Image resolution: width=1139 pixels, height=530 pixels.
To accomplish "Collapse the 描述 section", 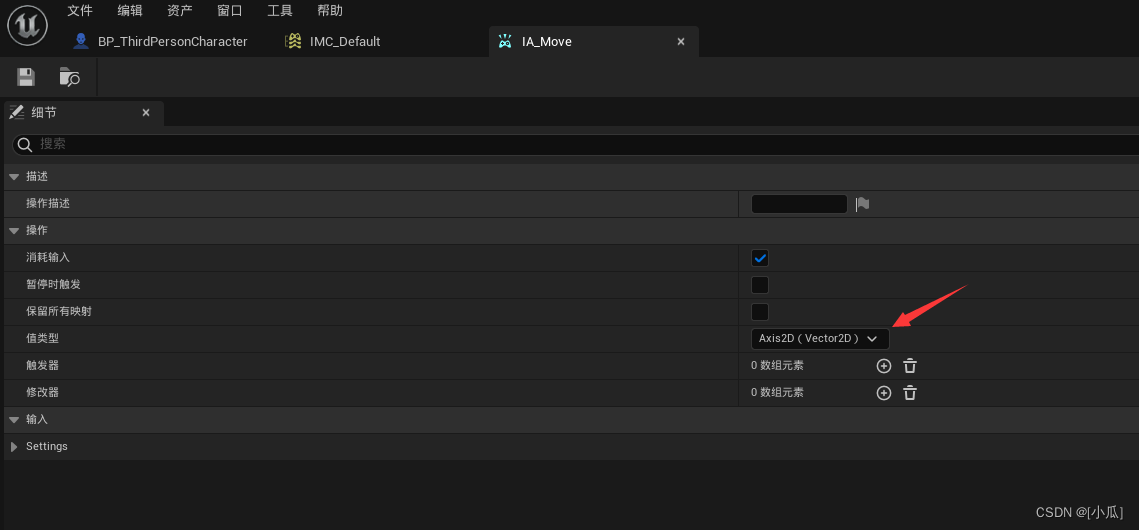I will click(x=14, y=177).
